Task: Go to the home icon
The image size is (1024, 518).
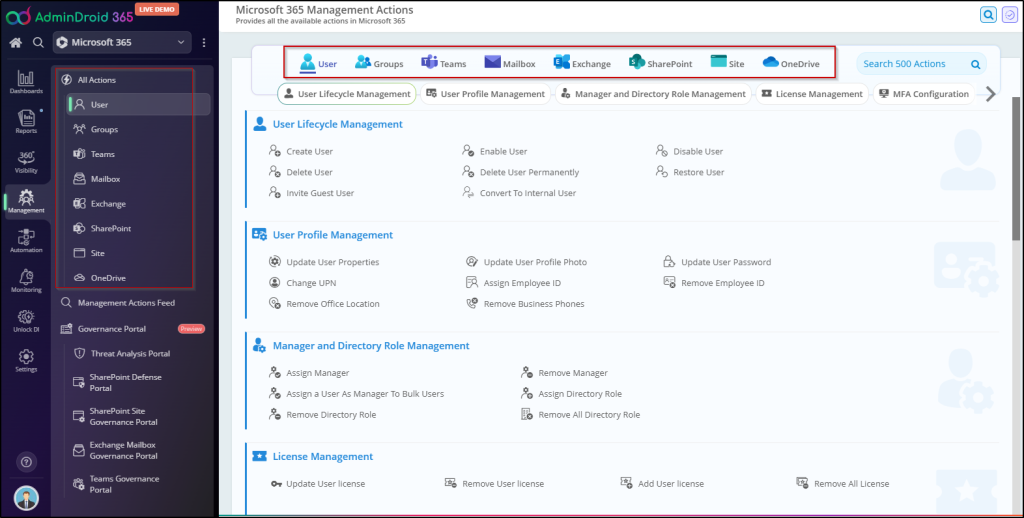Action: (16, 42)
